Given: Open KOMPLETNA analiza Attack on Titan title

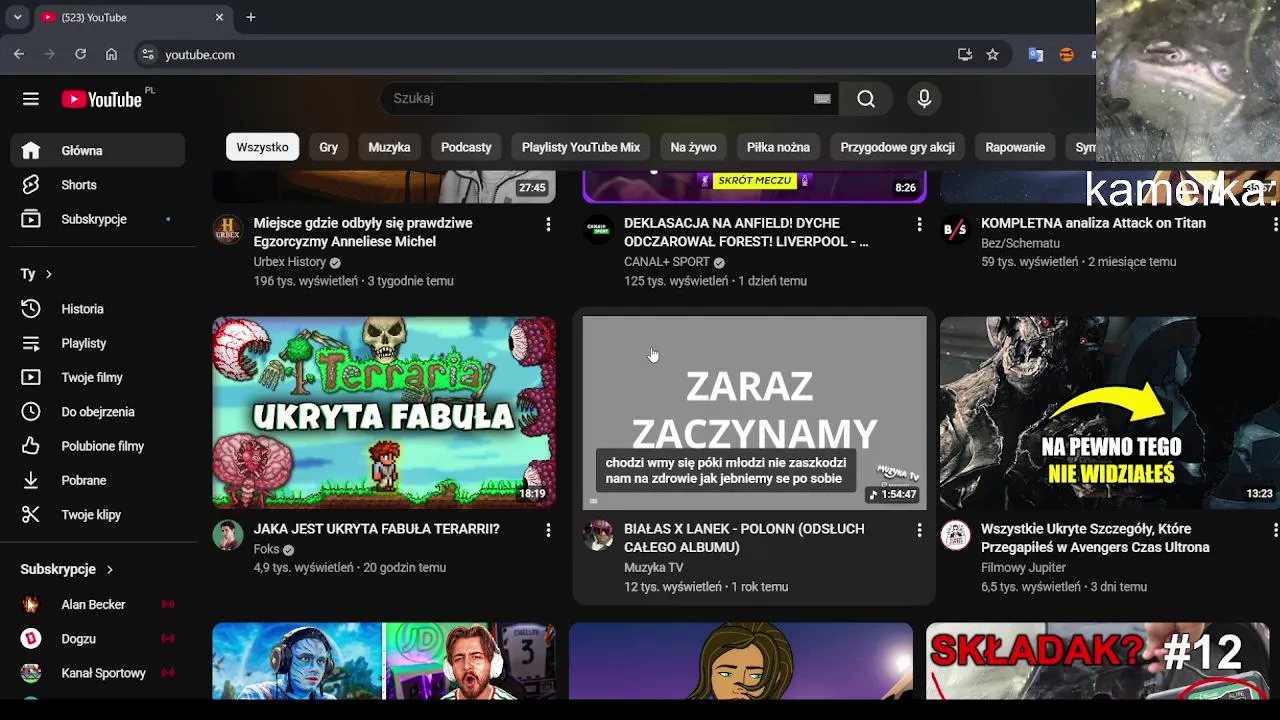Looking at the screenshot, I should pyautogui.click(x=1093, y=223).
